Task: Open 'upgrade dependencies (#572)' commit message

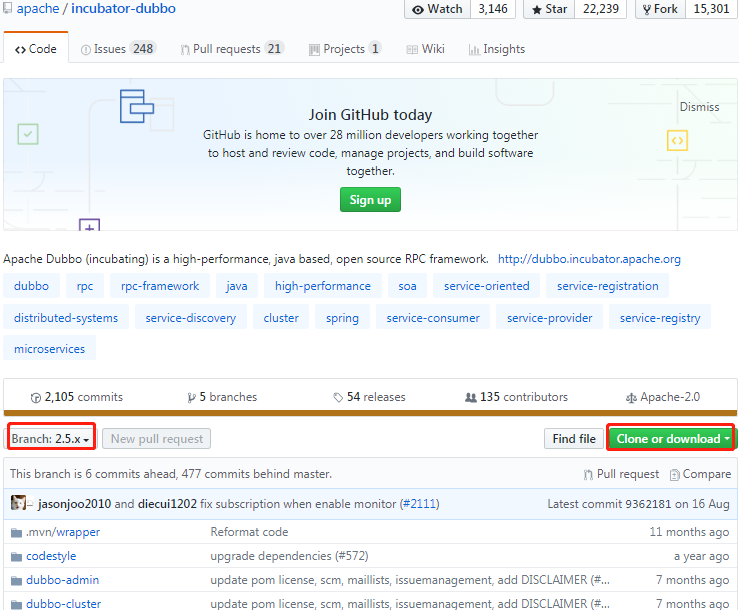Action: click(x=289, y=556)
